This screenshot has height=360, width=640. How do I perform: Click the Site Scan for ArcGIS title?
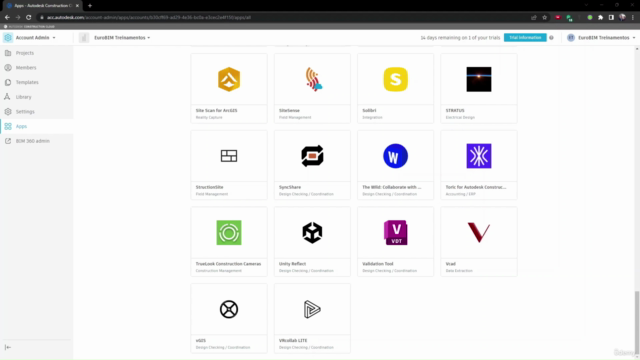coord(216,111)
